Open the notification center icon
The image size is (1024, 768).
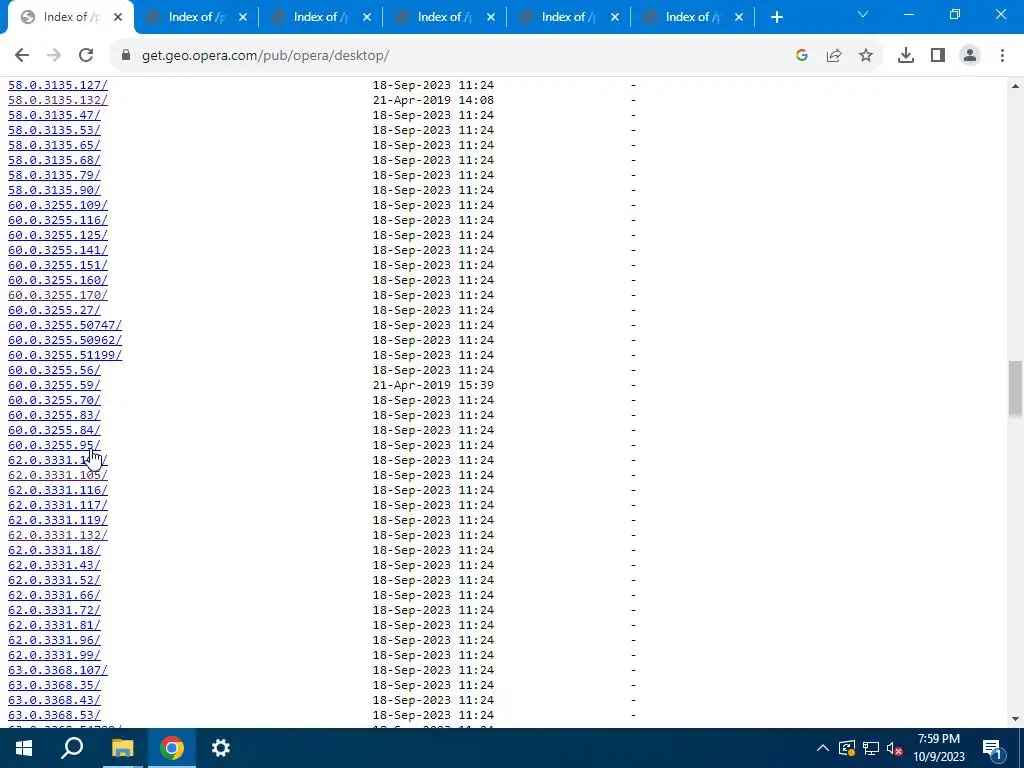click(992, 748)
